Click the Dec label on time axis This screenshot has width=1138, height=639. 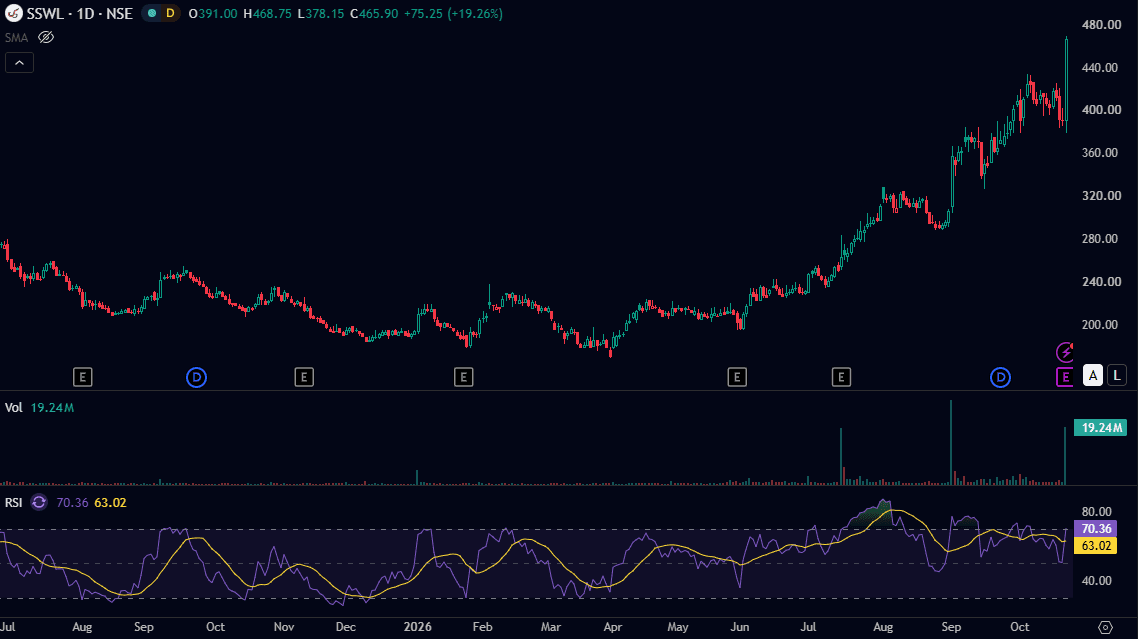click(345, 627)
